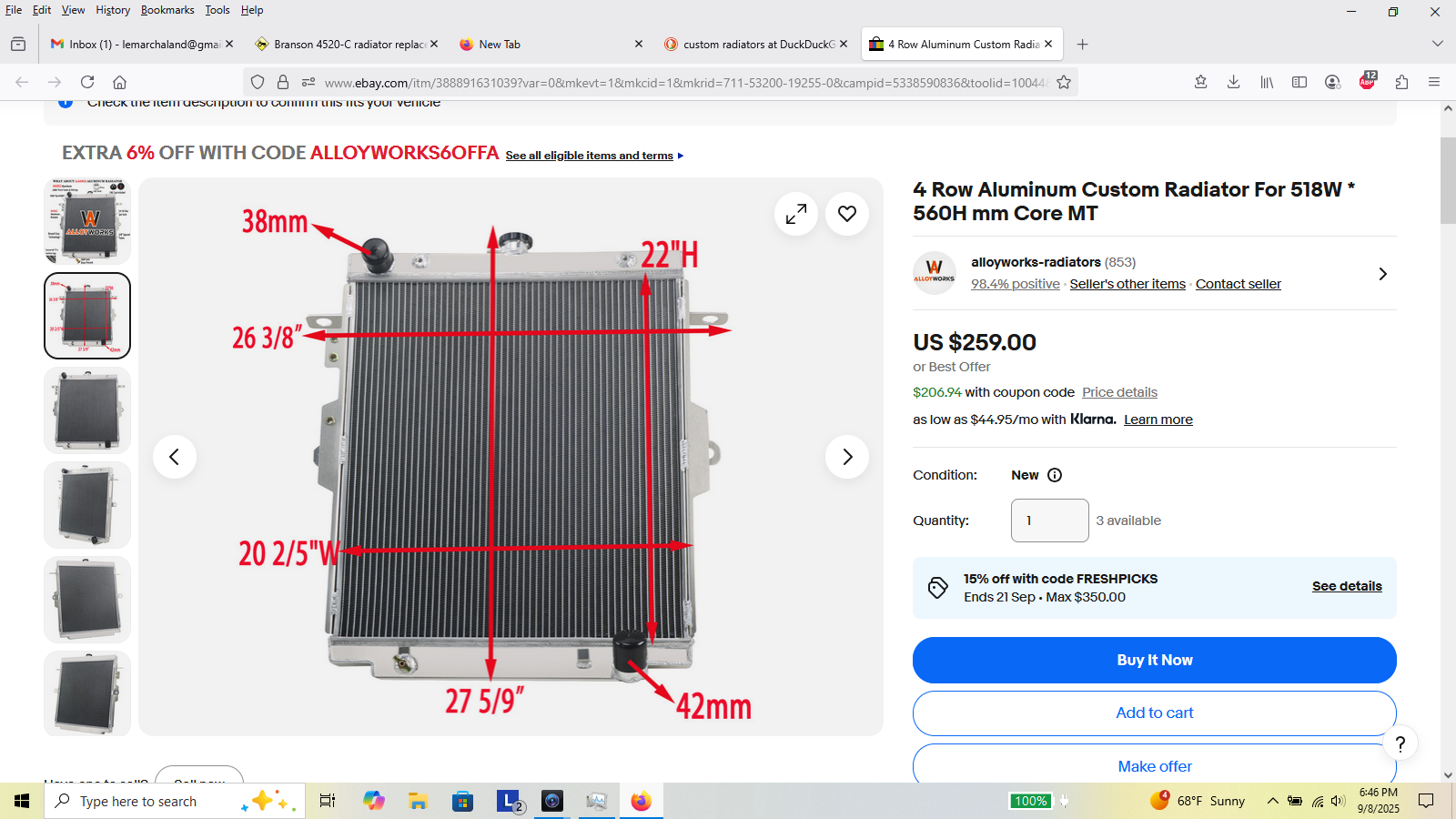Add item to watchlist with heart icon
The height and width of the screenshot is (819, 1456).
click(847, 214)
